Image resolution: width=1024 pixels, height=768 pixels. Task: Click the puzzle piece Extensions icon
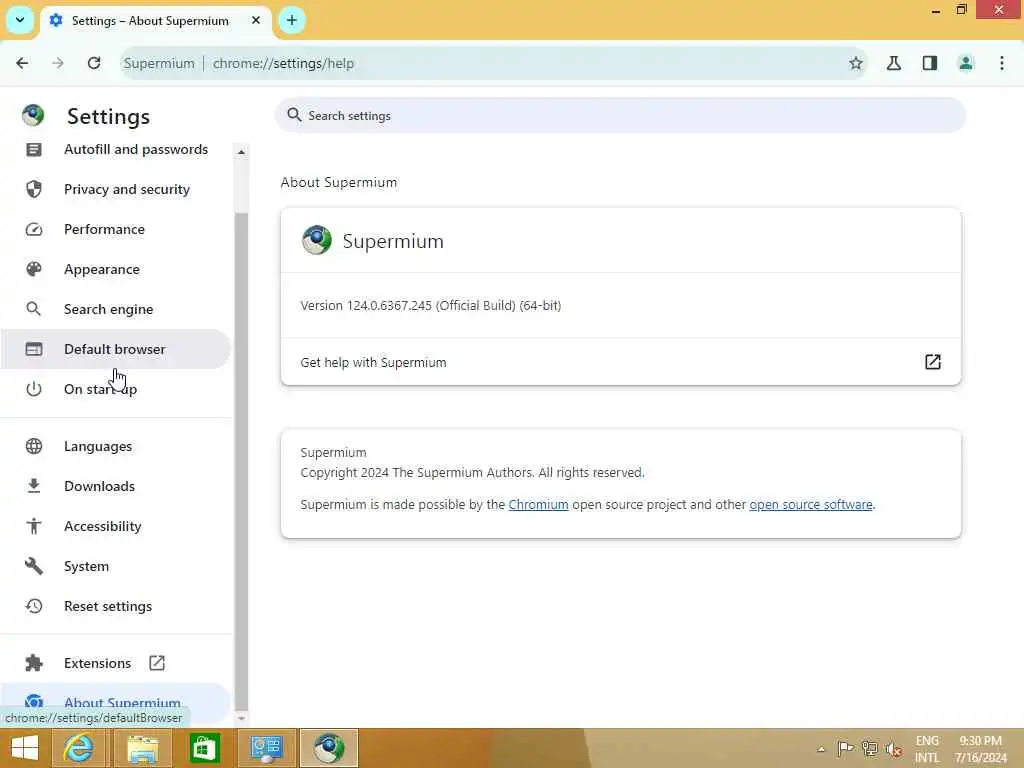point(34,663)
